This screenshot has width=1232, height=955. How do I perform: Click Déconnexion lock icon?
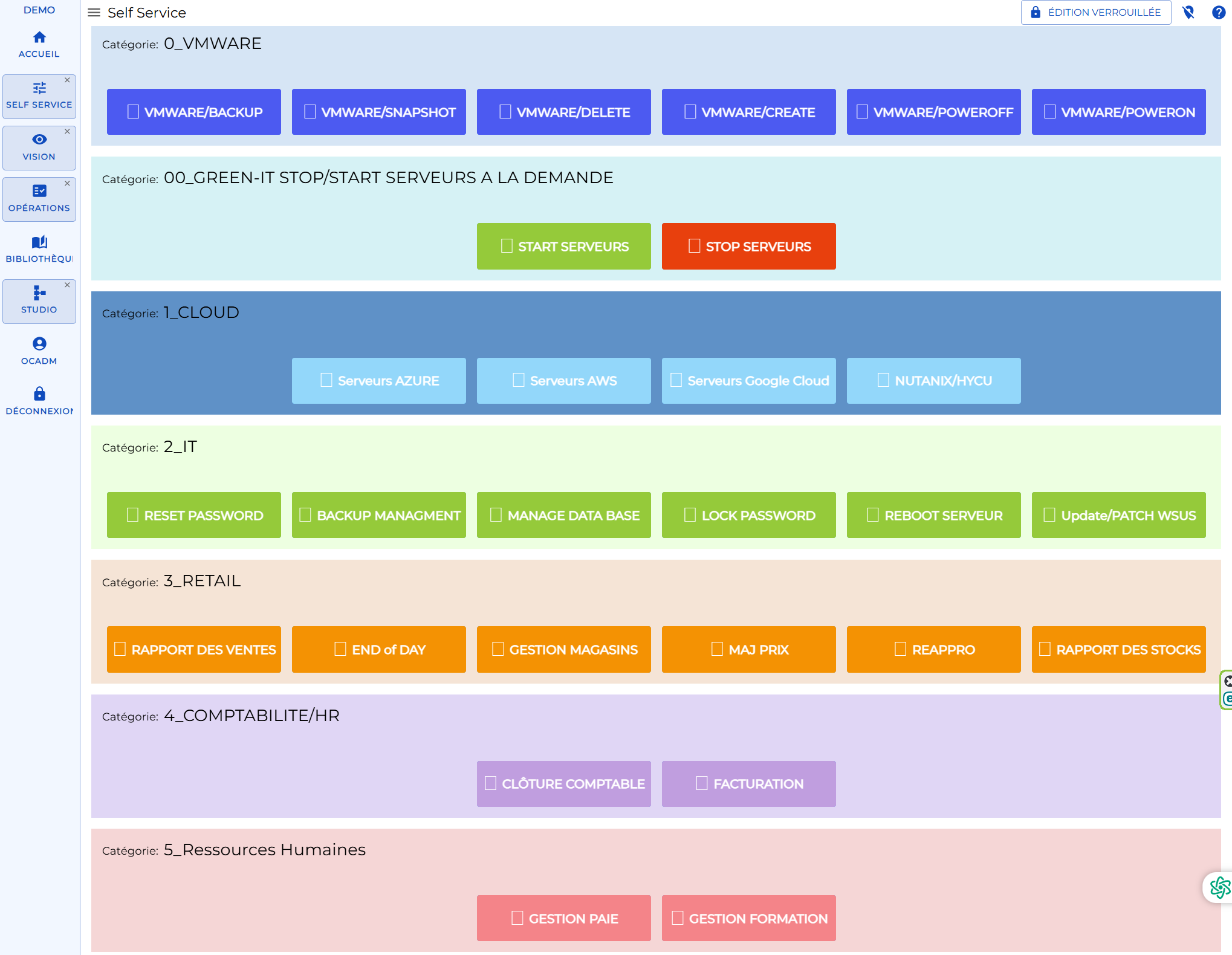pyautogui.click(x=39, y=394)
